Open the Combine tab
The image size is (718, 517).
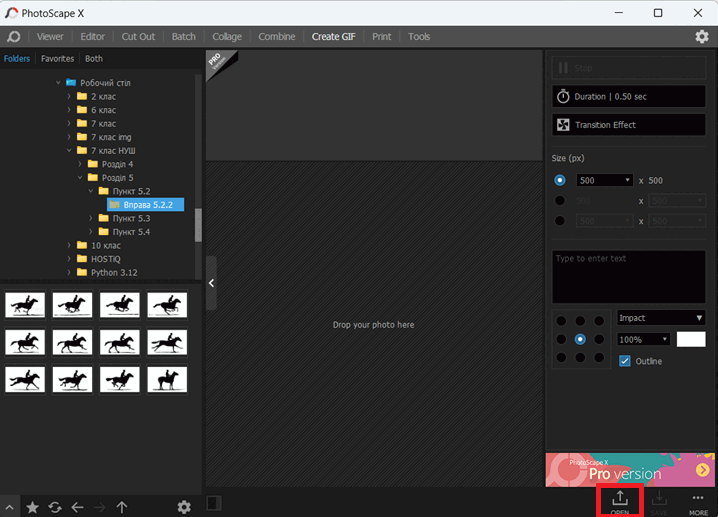click(x=277, y=37)
